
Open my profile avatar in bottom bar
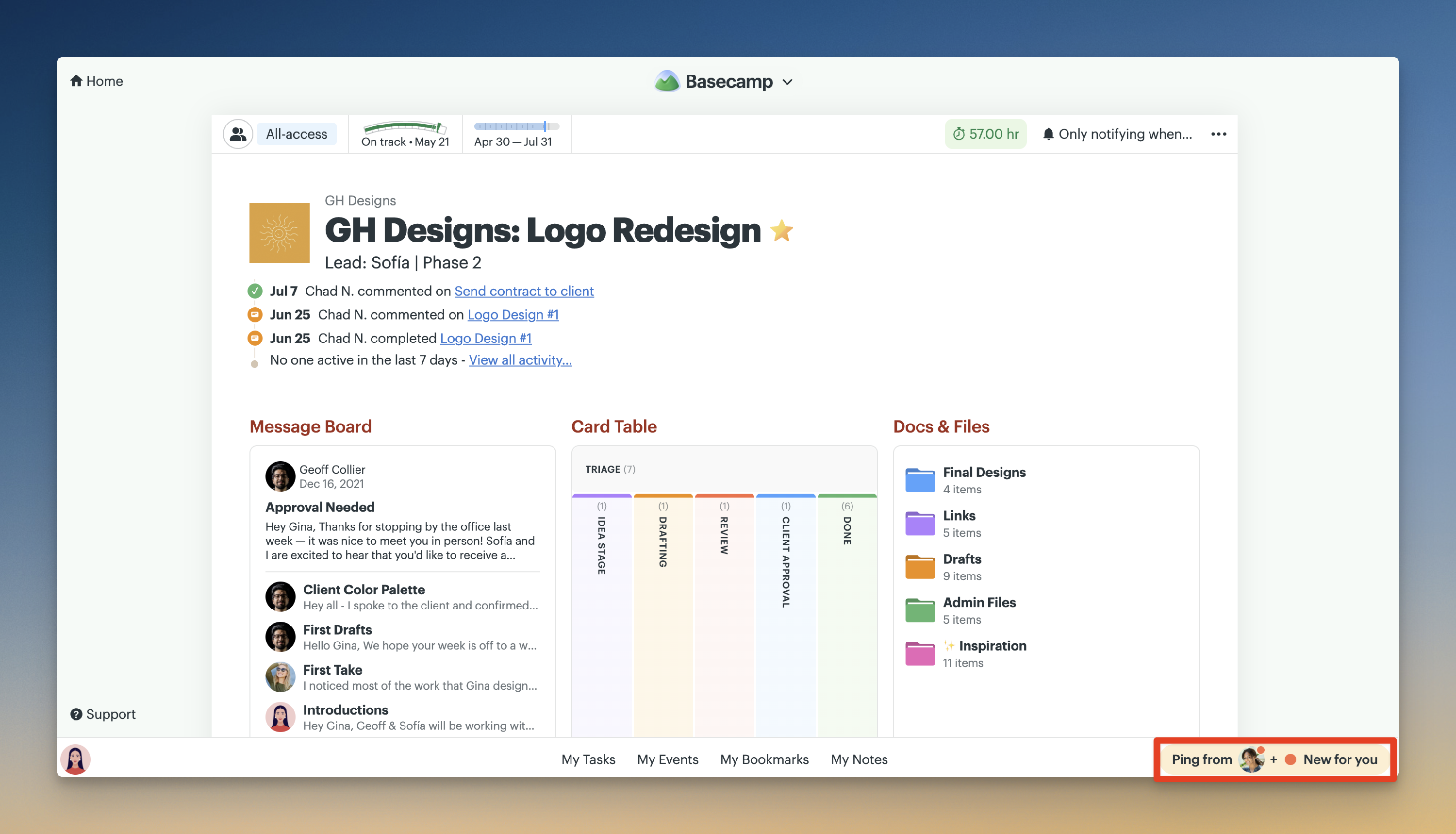[x=76, y=760]
